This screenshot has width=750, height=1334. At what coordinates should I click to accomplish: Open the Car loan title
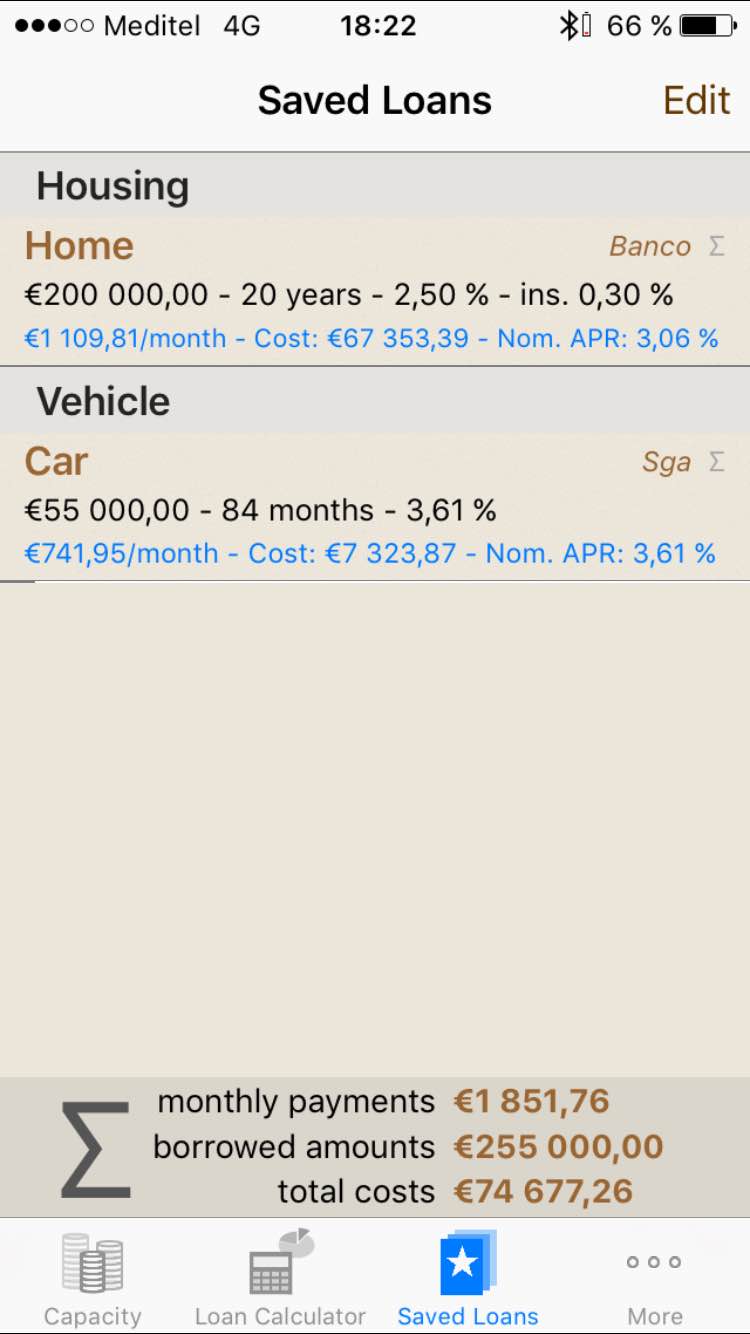(x=57, y=462)
